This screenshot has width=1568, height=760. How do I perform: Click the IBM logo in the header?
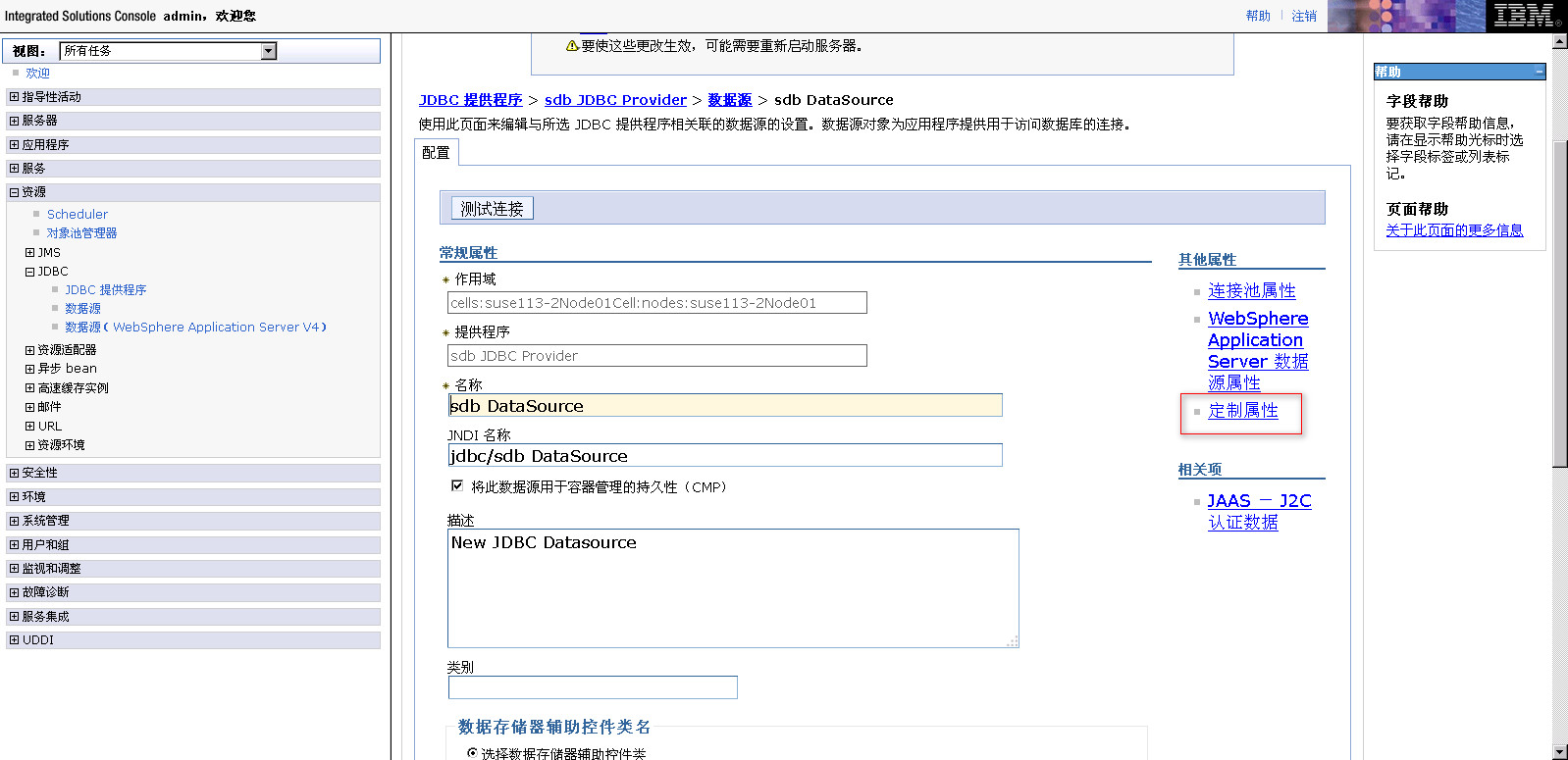pyautogui.click(x=1523, y=16)
